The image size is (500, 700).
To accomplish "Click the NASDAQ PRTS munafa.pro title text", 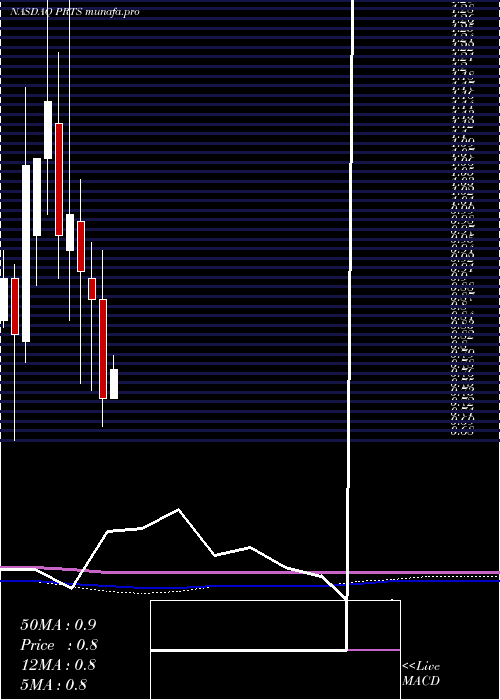I will (75, 12).
